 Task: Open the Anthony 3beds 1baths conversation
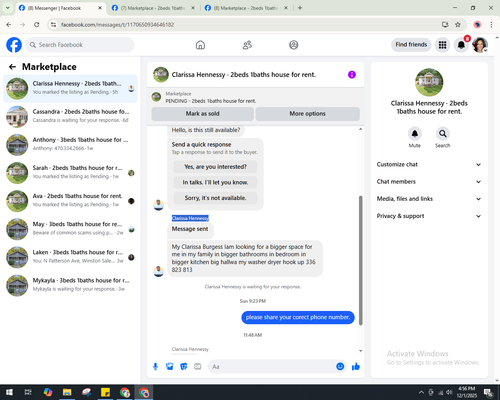(x=70, y=145)
